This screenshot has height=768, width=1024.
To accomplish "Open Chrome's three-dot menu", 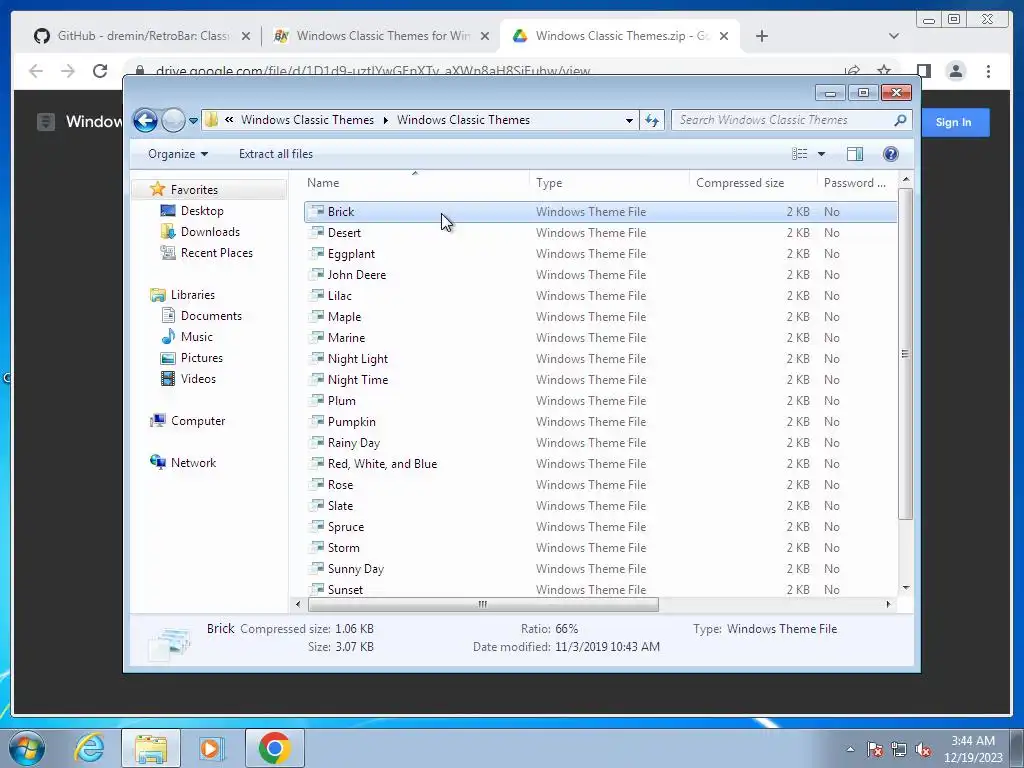I will (988, 71).
